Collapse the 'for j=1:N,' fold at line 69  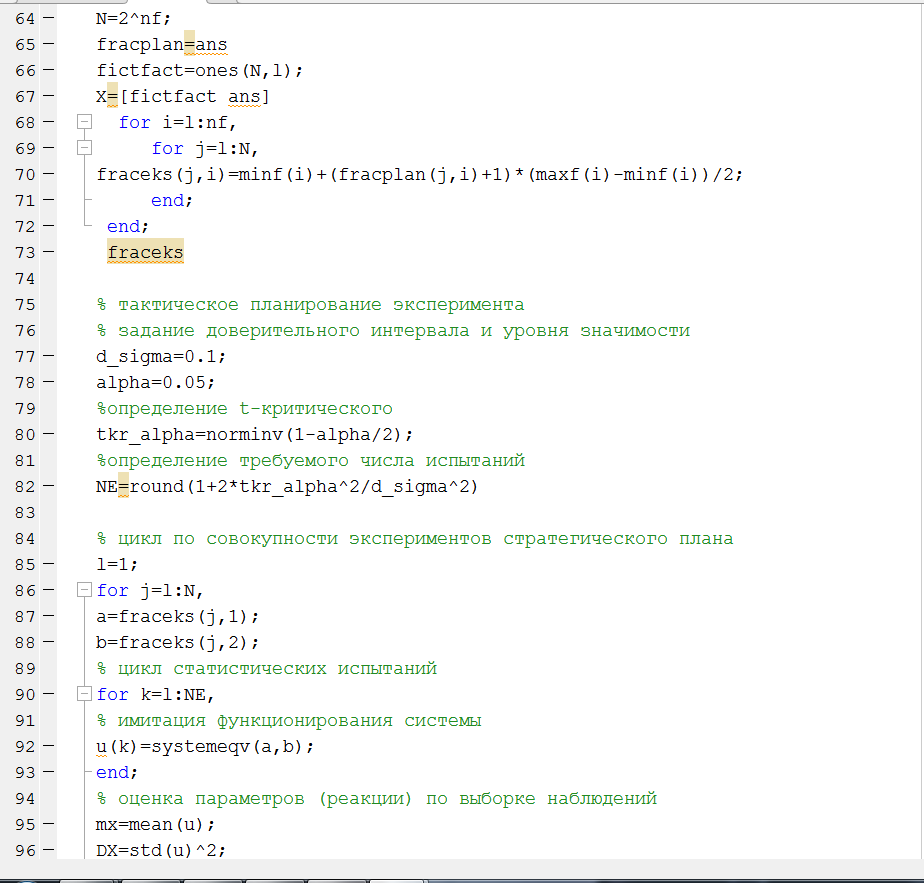(x=85, y=148)
